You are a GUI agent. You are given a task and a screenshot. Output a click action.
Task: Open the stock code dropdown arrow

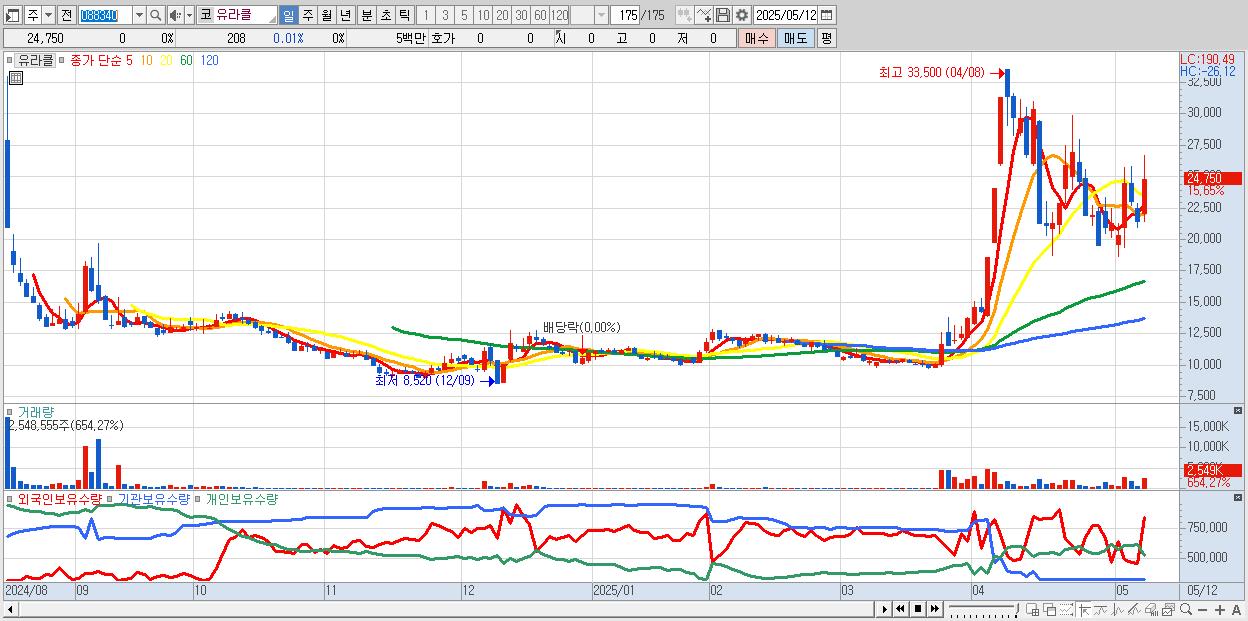pos(139,15)
